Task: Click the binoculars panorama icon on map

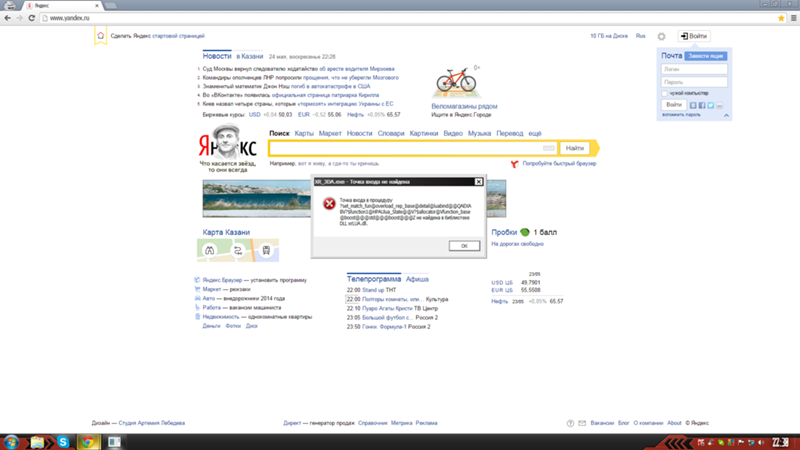Action: click(210, 251)
